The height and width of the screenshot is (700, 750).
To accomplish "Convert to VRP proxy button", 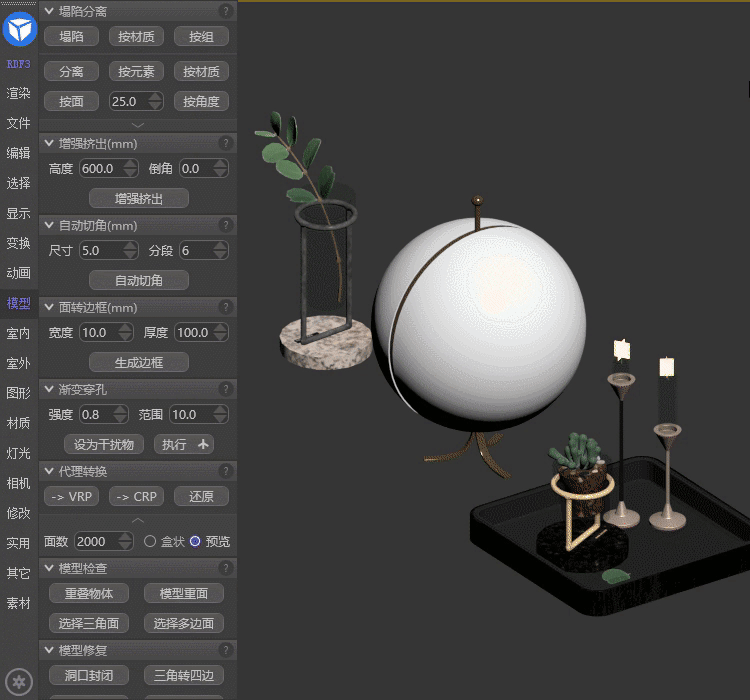I will click(x=71, y=496).
